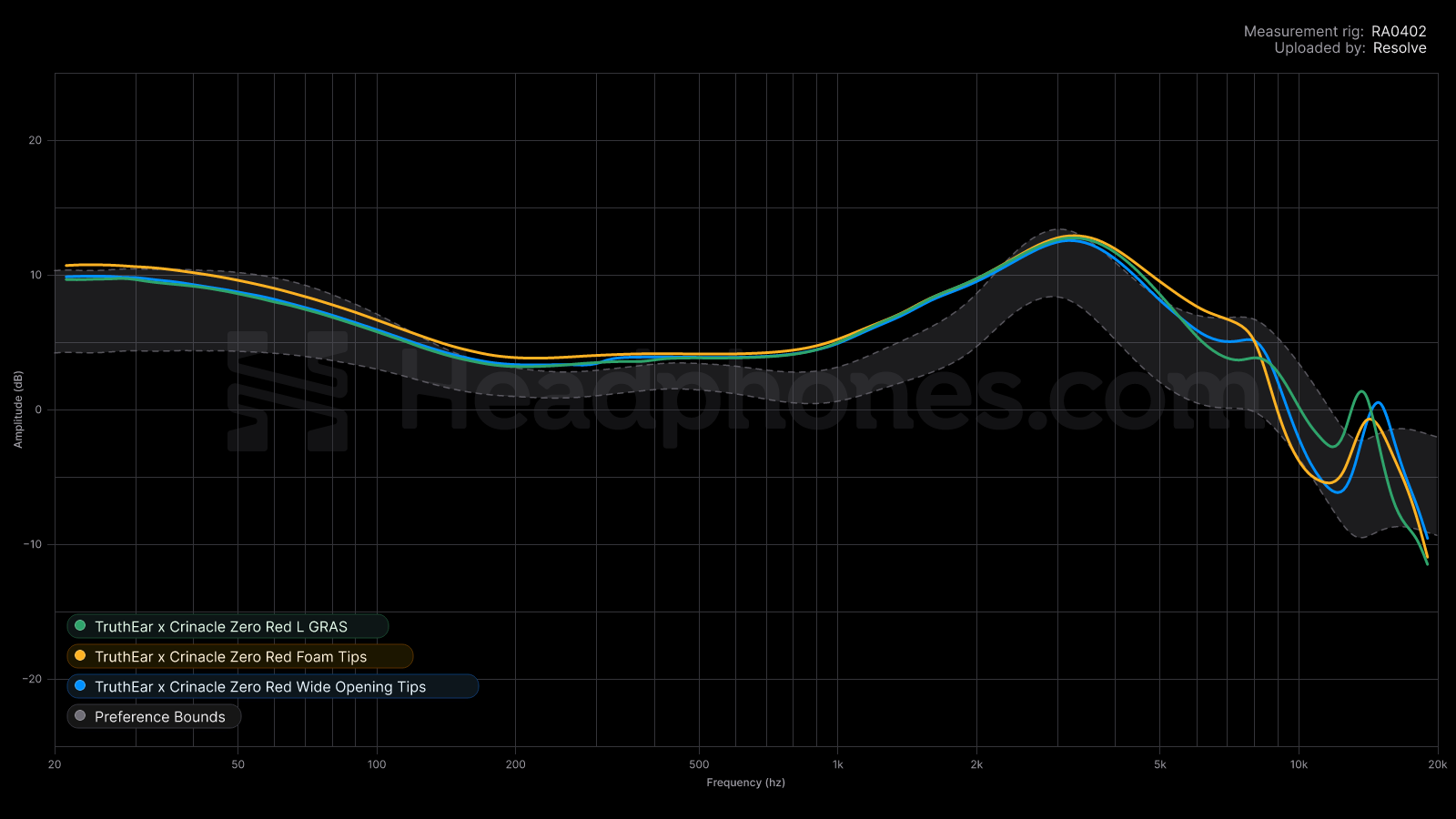Click the orange dot for Foam Tips

(80, 656)
